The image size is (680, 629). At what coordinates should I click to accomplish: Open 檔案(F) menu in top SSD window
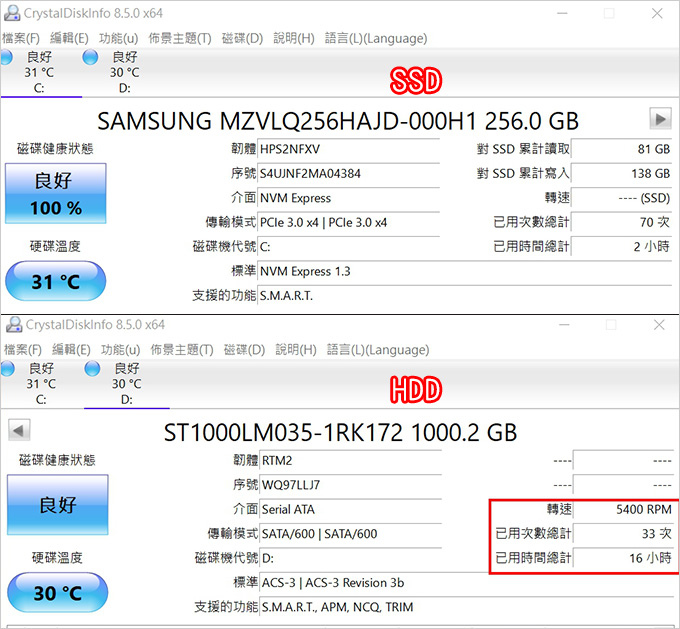pyautogui.click(x=21, y=39)
